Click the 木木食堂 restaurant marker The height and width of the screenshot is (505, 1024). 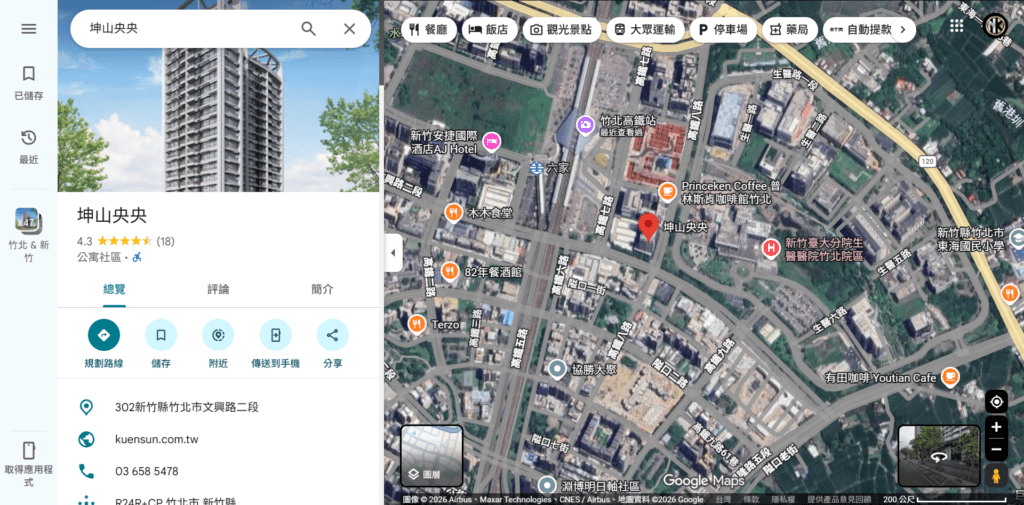click(452, 212)
